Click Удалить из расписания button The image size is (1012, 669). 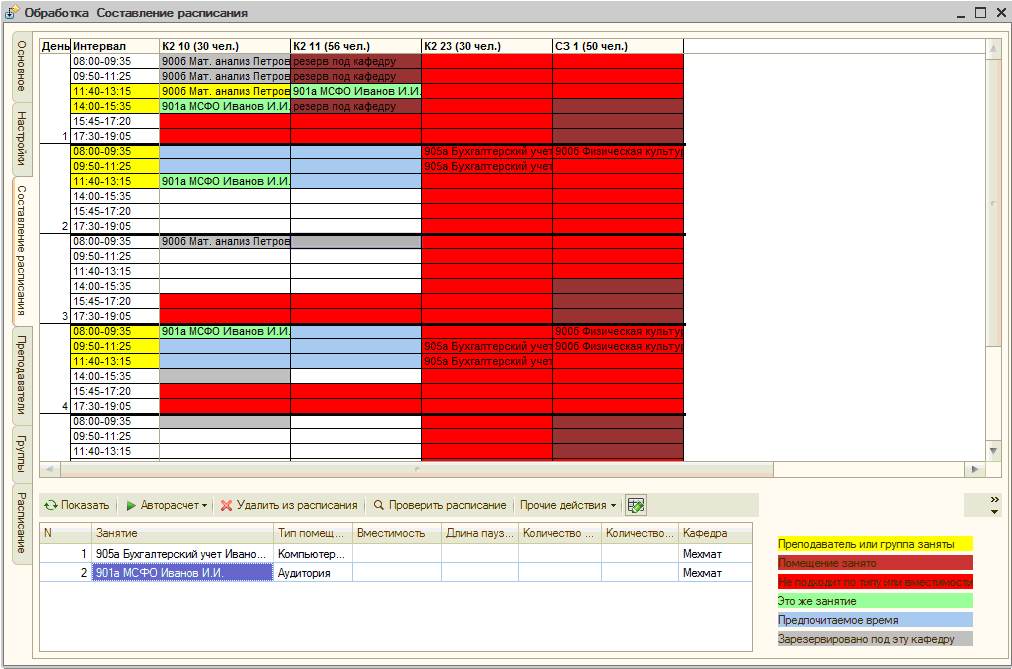[289, 505]
